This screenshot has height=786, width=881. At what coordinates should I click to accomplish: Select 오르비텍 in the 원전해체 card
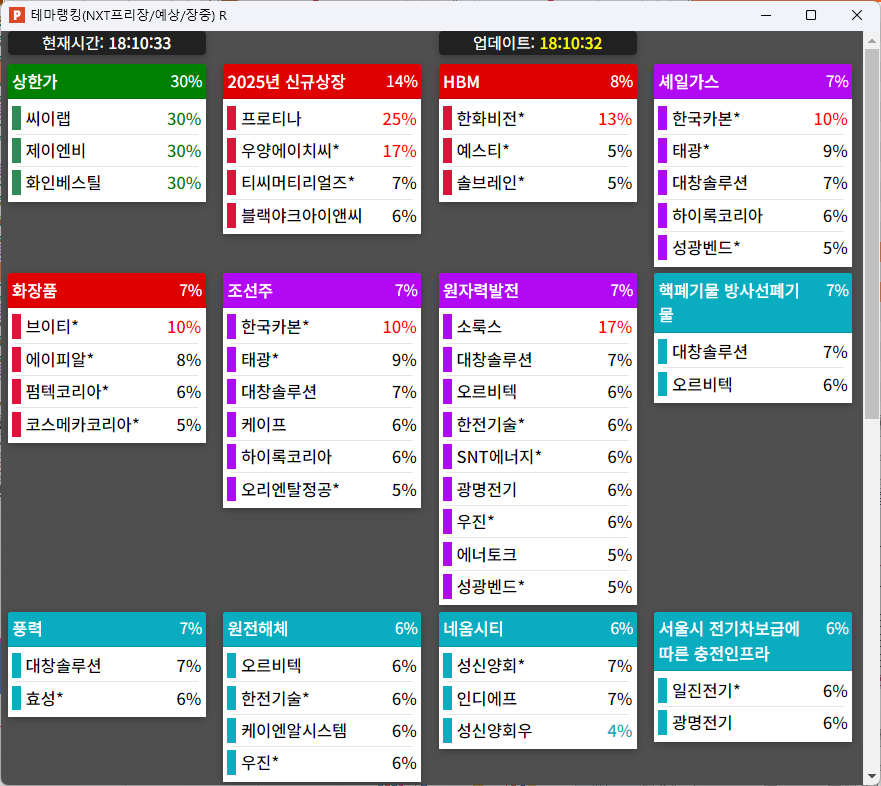(322, 666)
